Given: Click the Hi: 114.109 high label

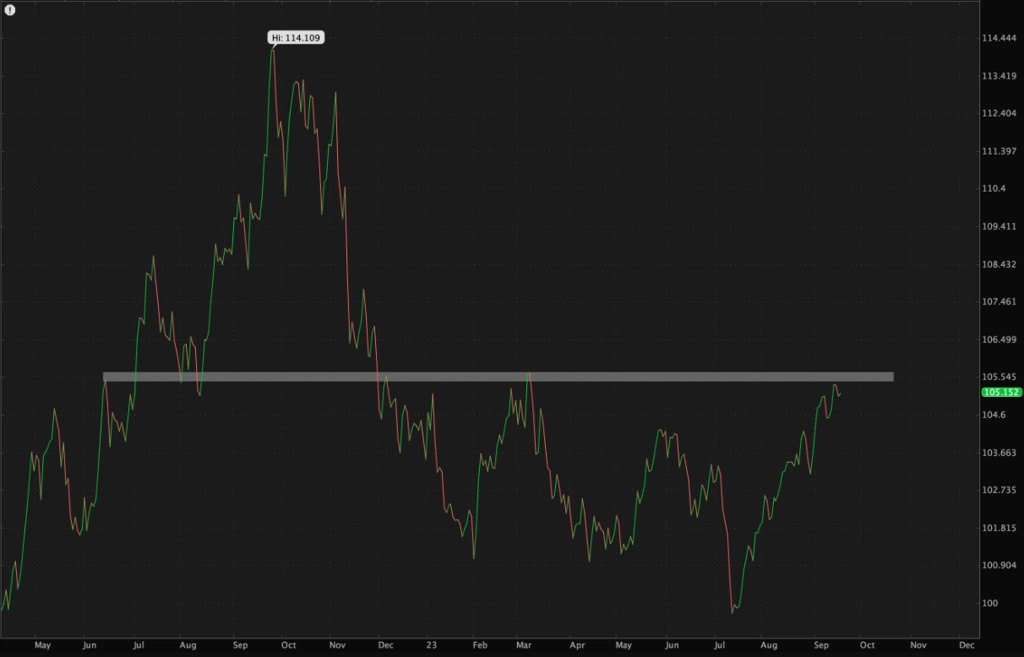Looking at the screenshot, I should (296, 38).
